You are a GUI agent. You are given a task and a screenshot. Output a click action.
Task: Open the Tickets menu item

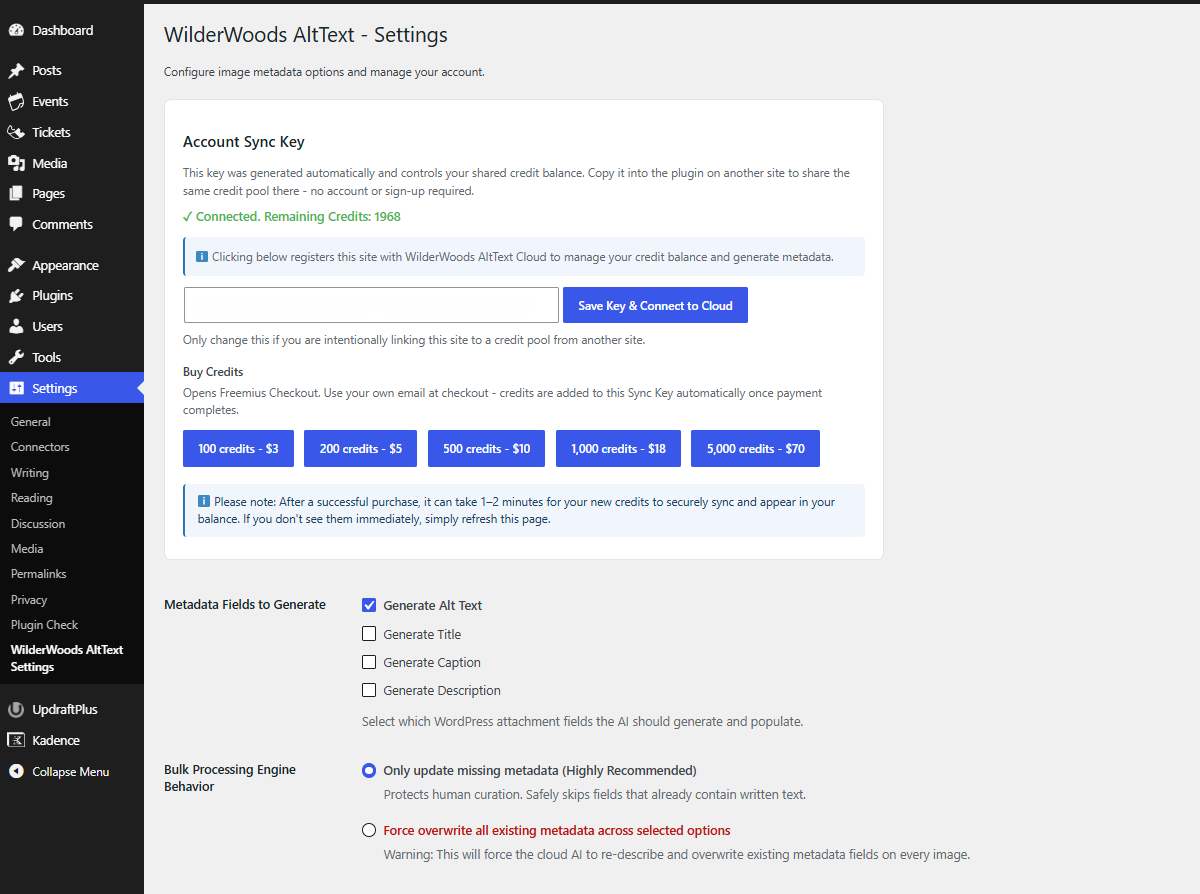pyautogui.click(x=72, y=132)
